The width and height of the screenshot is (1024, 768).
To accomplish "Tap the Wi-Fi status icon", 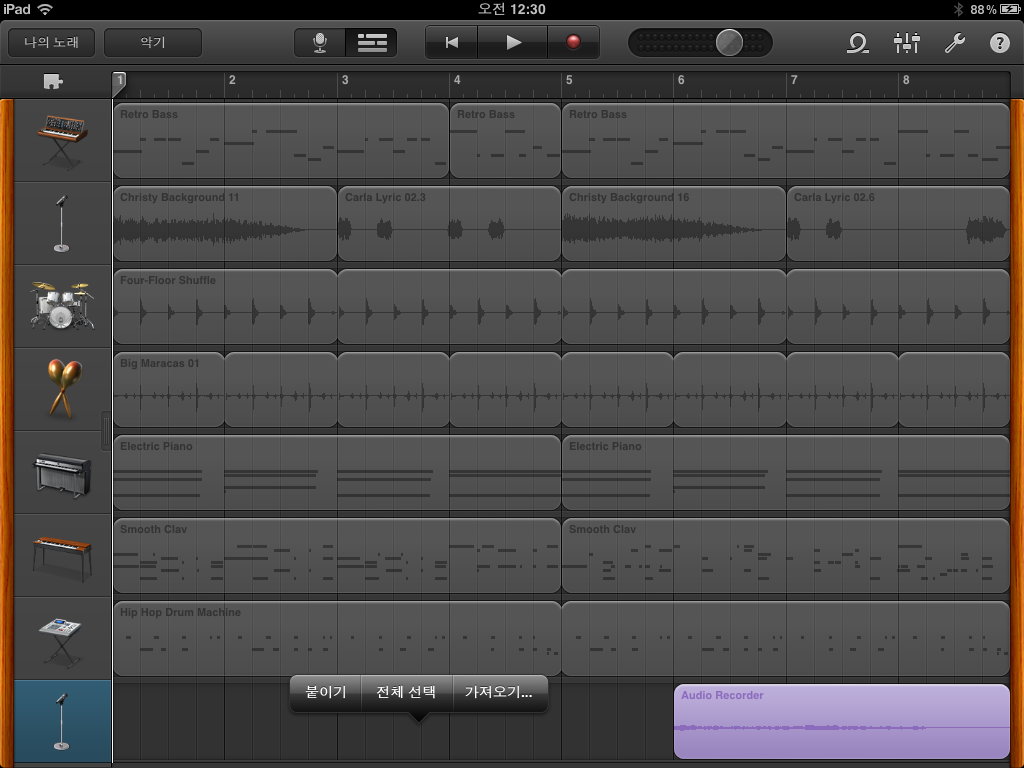I will pyautogui.click(x=45, y=9).
